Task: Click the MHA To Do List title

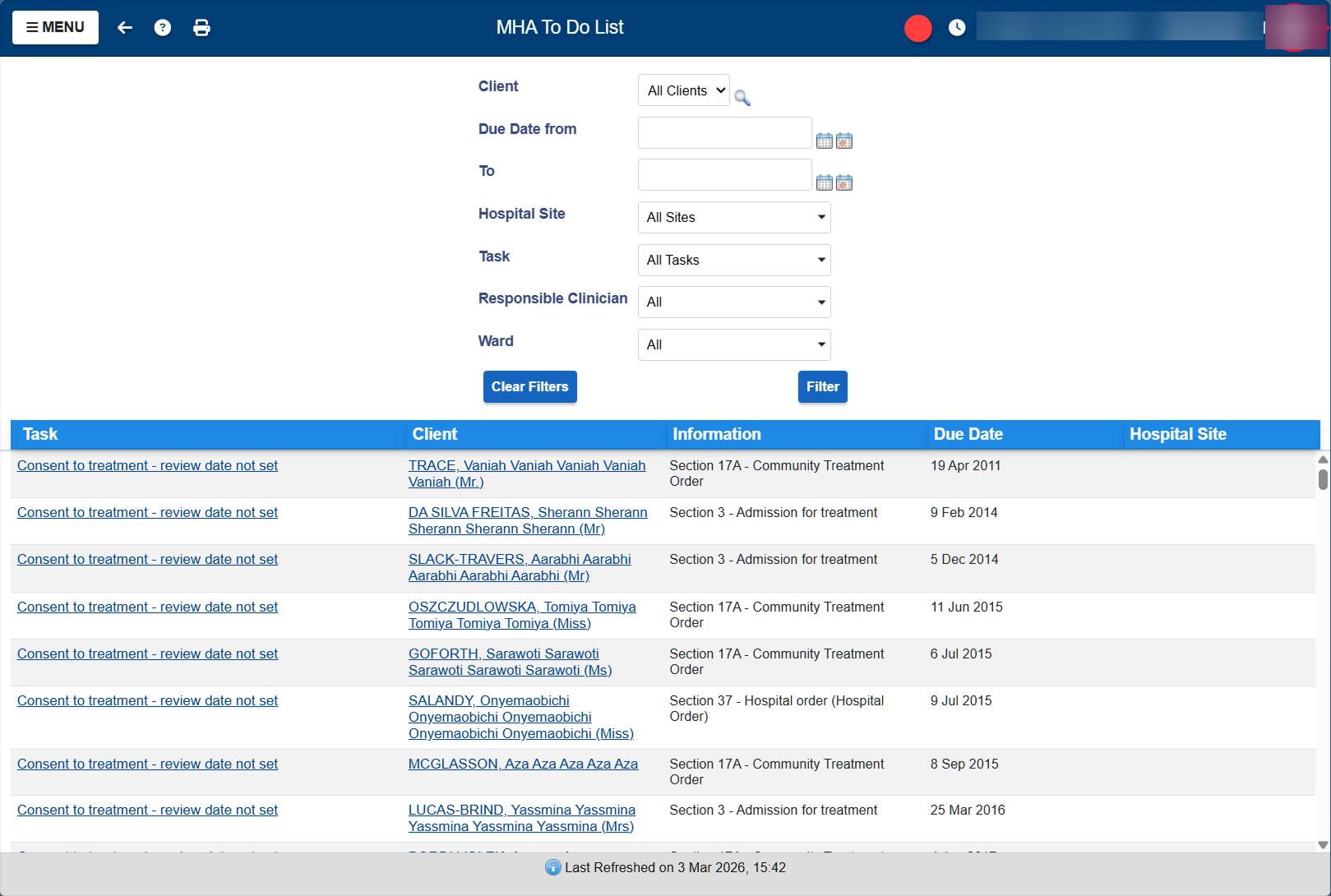Action: coord(560,27)
